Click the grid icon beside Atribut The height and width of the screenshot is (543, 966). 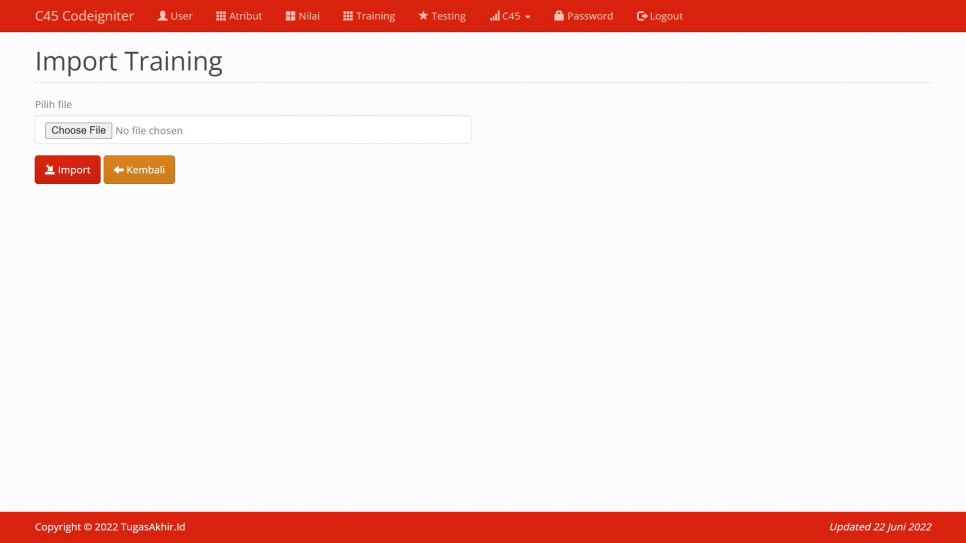click(221, 16)
